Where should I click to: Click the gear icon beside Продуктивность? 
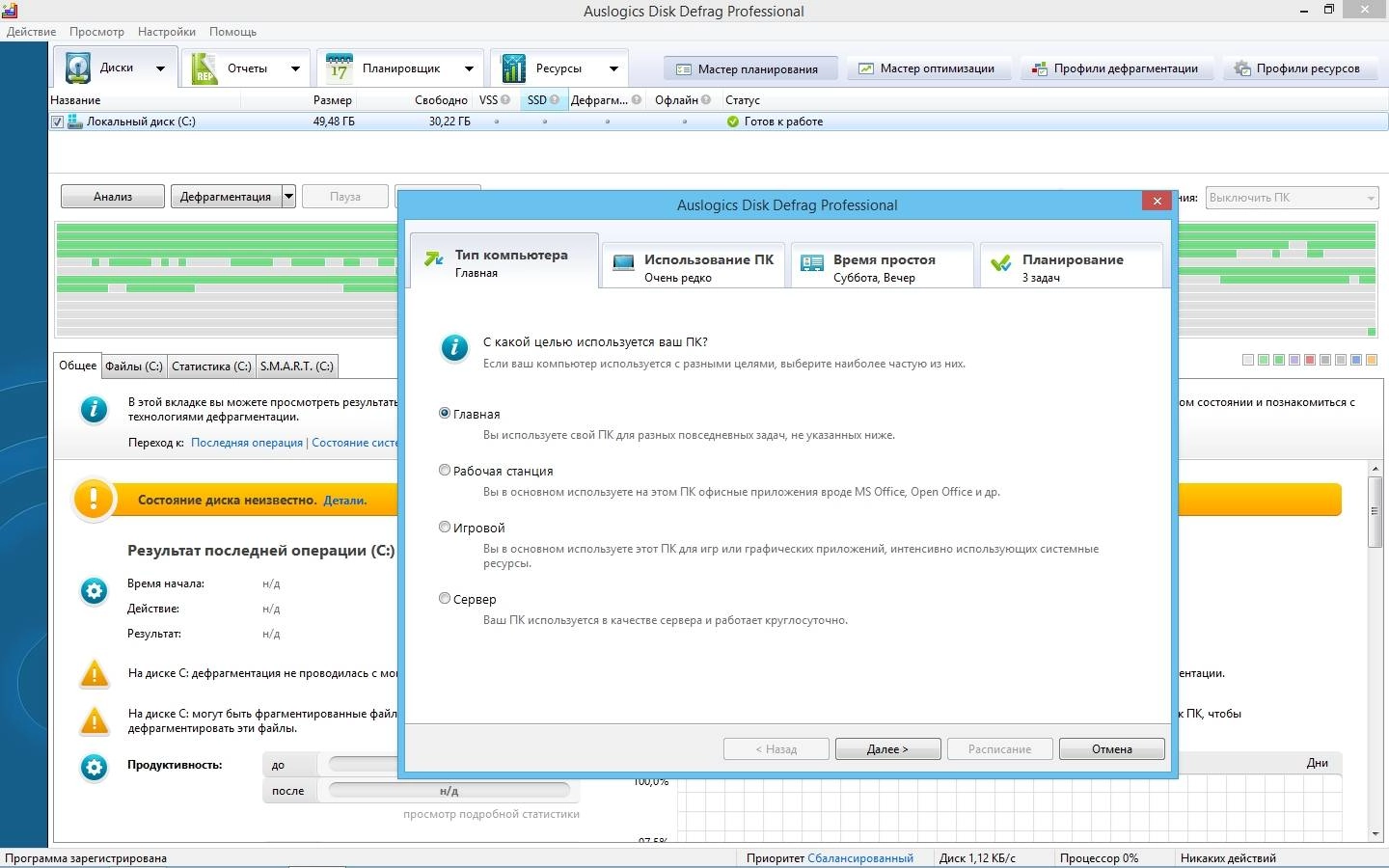(x=94, y=768)
